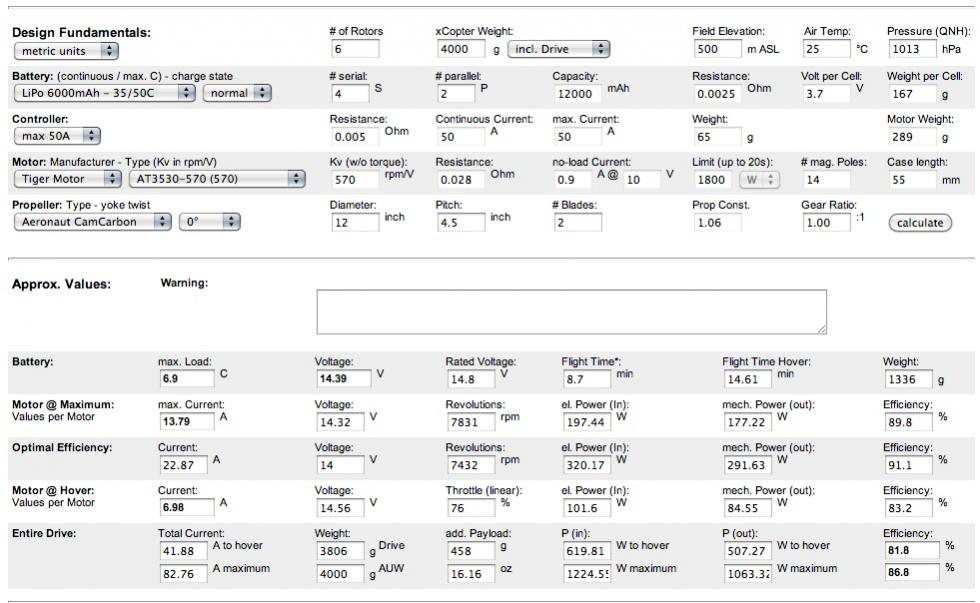Expand the Aeronaut CamCarbon propeller dropdown
Viewport: 980px width, 603px height.
91,222
